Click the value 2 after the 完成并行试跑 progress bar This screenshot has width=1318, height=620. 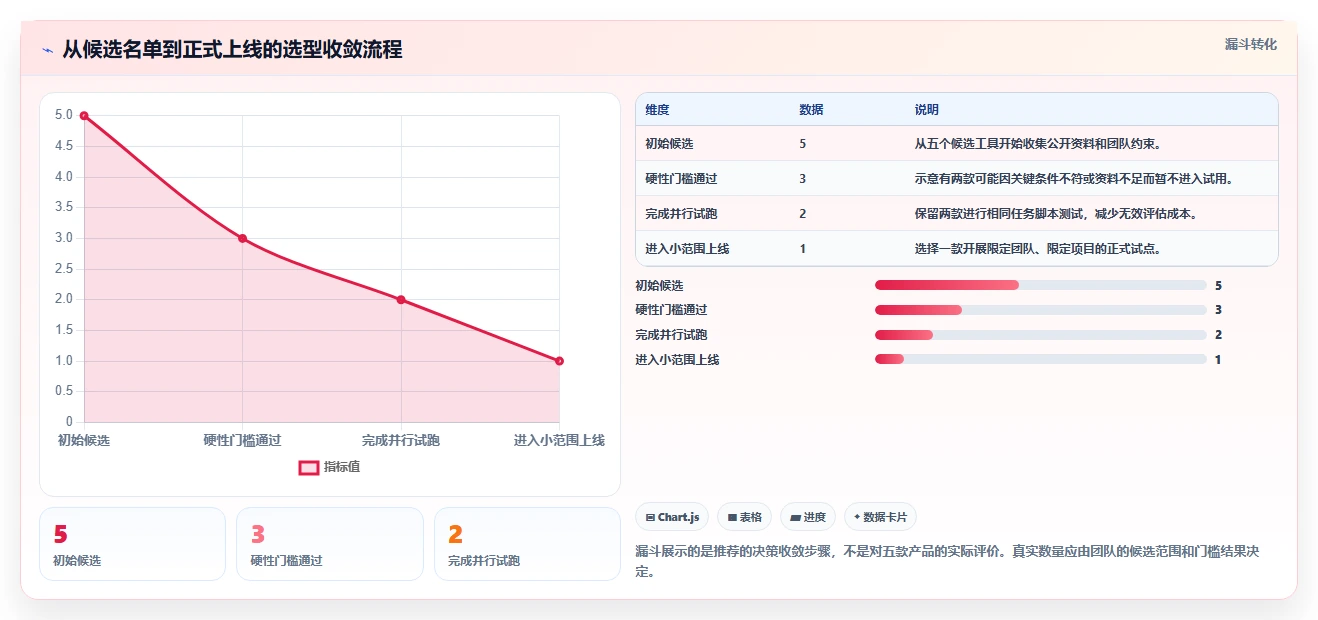pyautogui.click(x=1219, y=335)
